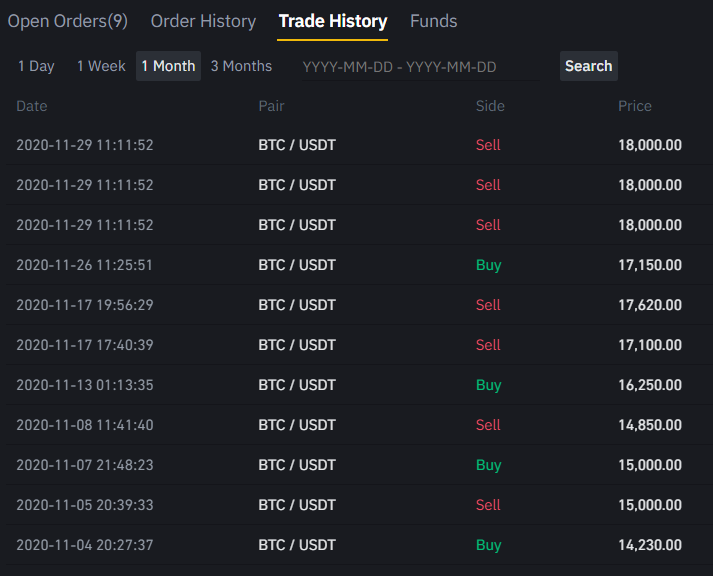The height and width of the screenshot is (576, 713).
Task: Click the Pair column header
Action: coord(271,106)
